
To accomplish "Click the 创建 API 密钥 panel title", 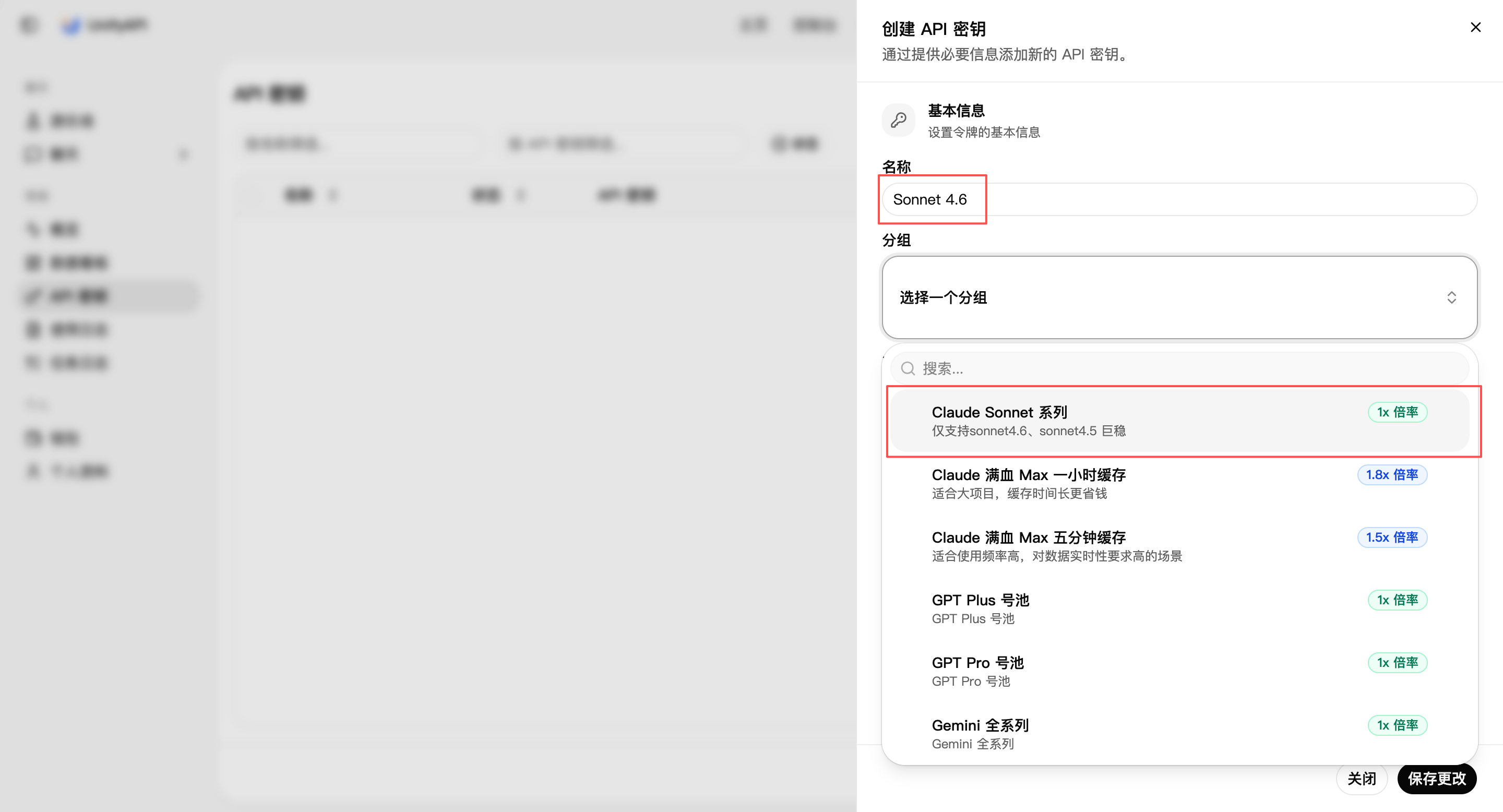I will point(934,29).
